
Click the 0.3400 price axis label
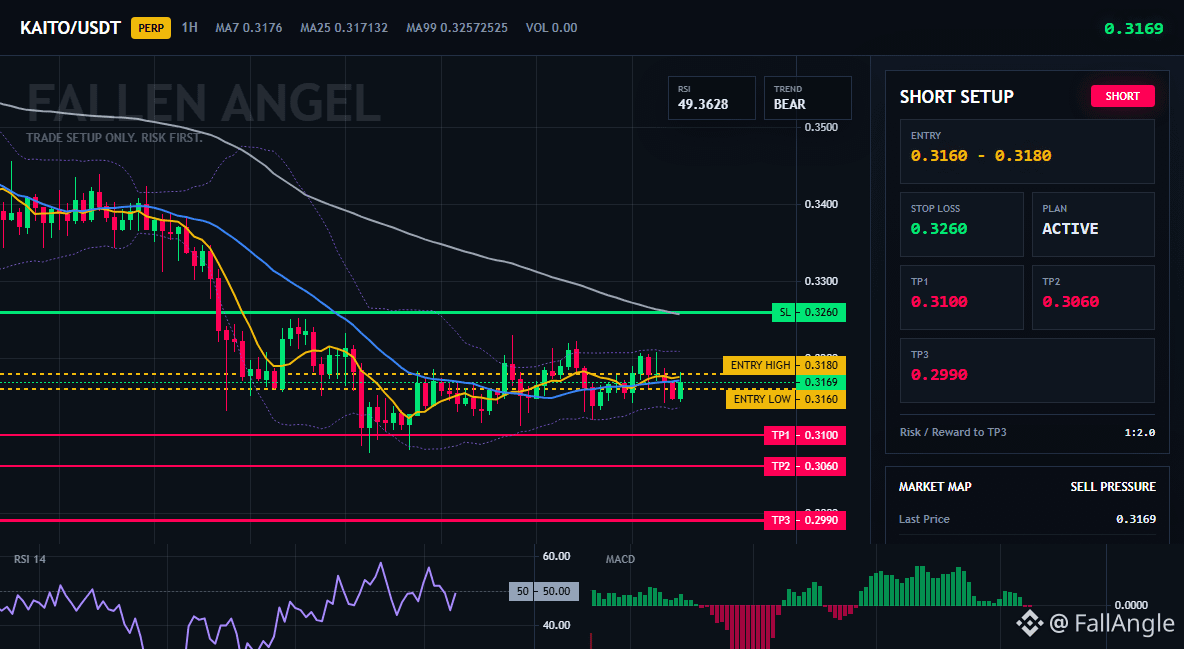point(821,204)
